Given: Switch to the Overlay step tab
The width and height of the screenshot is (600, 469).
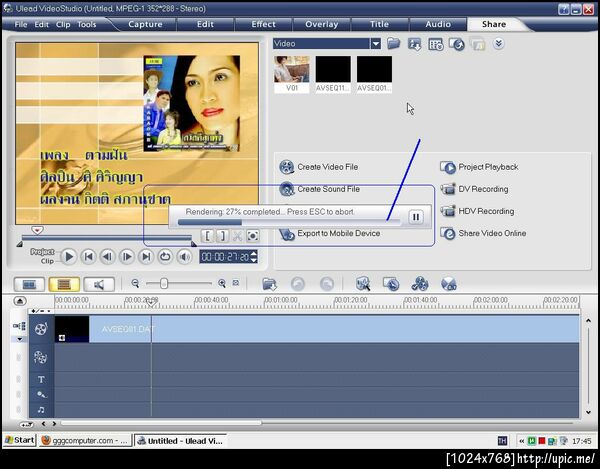Looking at the screenshot, I should (x=321, y=24).
